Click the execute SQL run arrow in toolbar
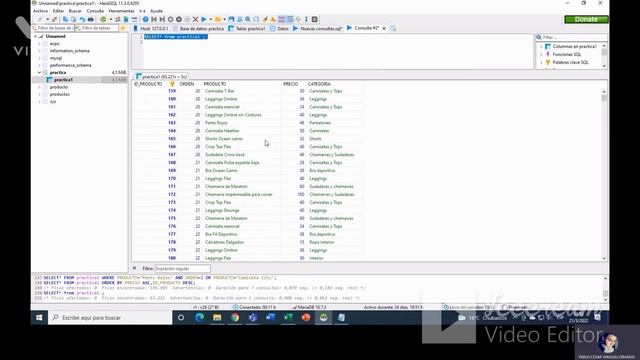 click(x=204, y=19)
